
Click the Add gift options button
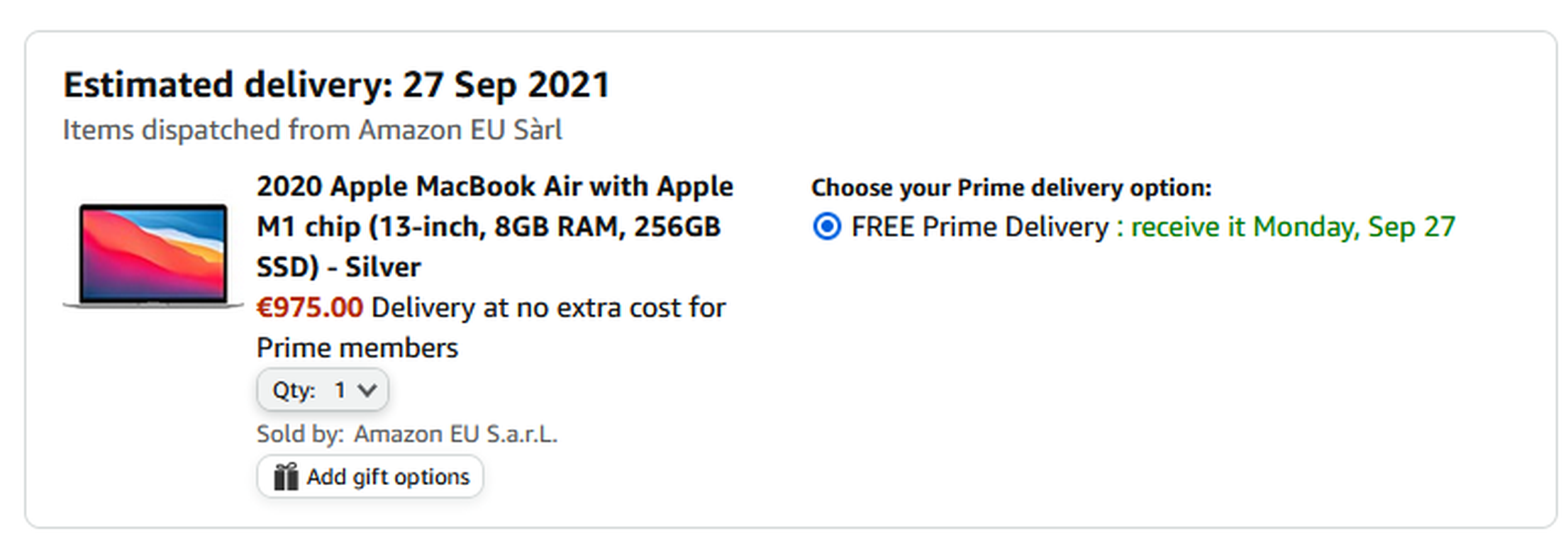pos(370,477)
